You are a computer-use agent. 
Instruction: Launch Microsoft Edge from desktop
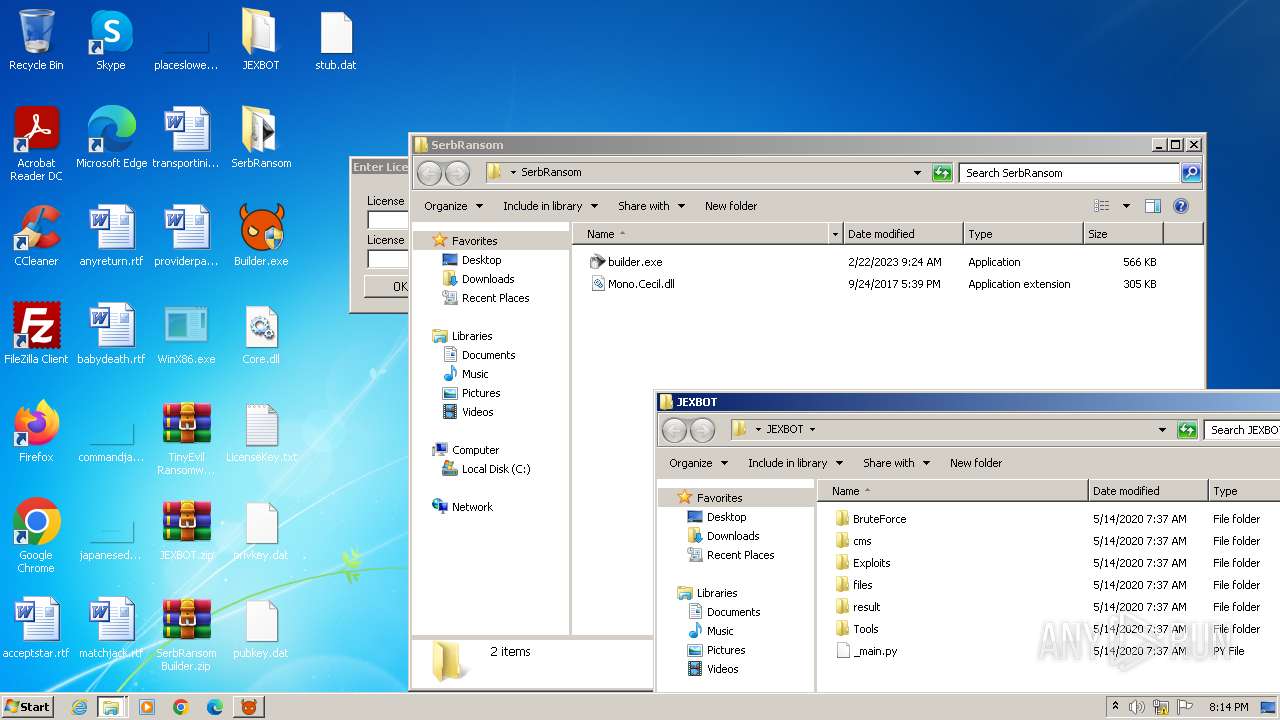click(111, 138)
